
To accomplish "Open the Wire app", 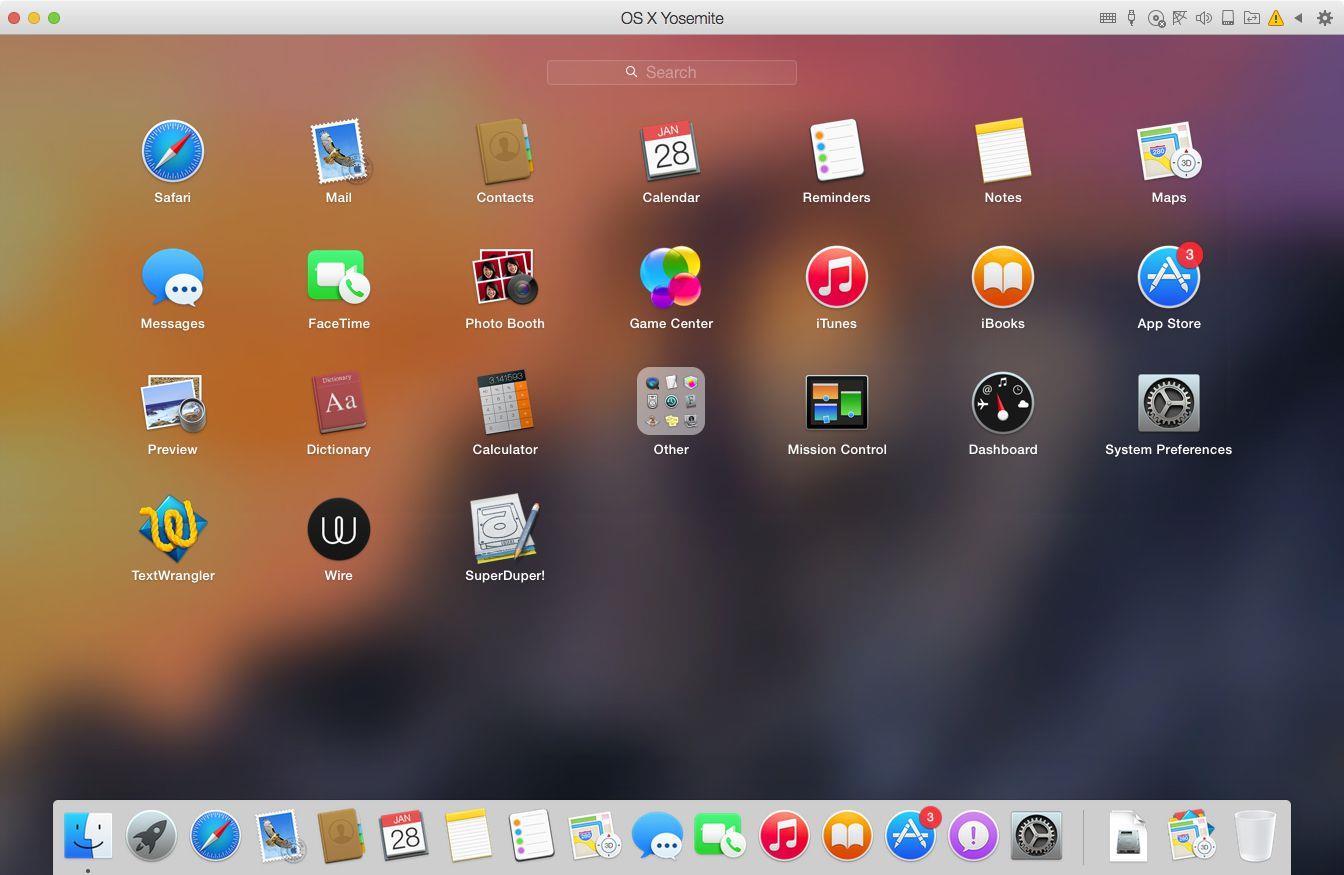I will 338,530.
